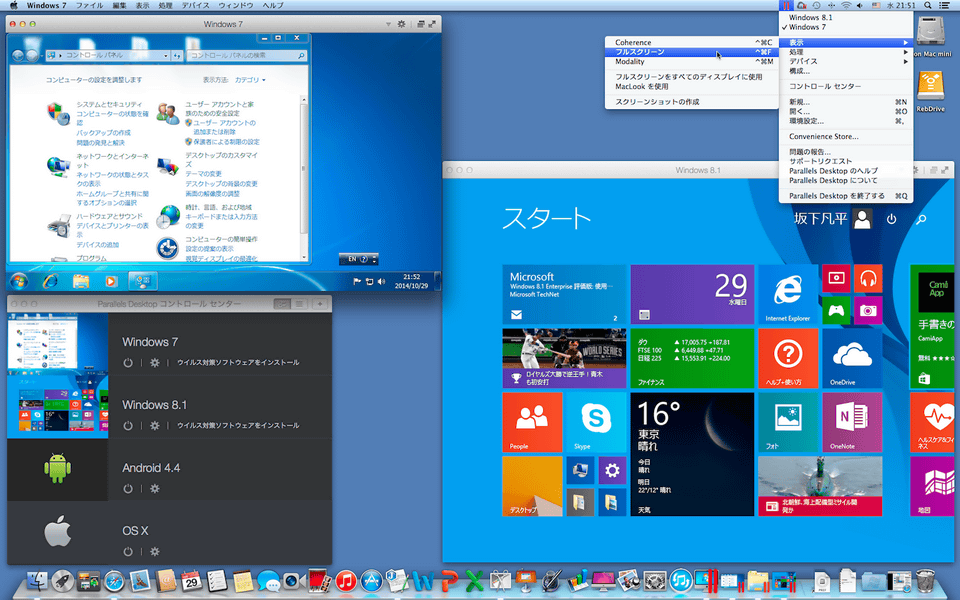Open Safari in the Dock
This screenshot has height=600, width=960.
point(114,581)
